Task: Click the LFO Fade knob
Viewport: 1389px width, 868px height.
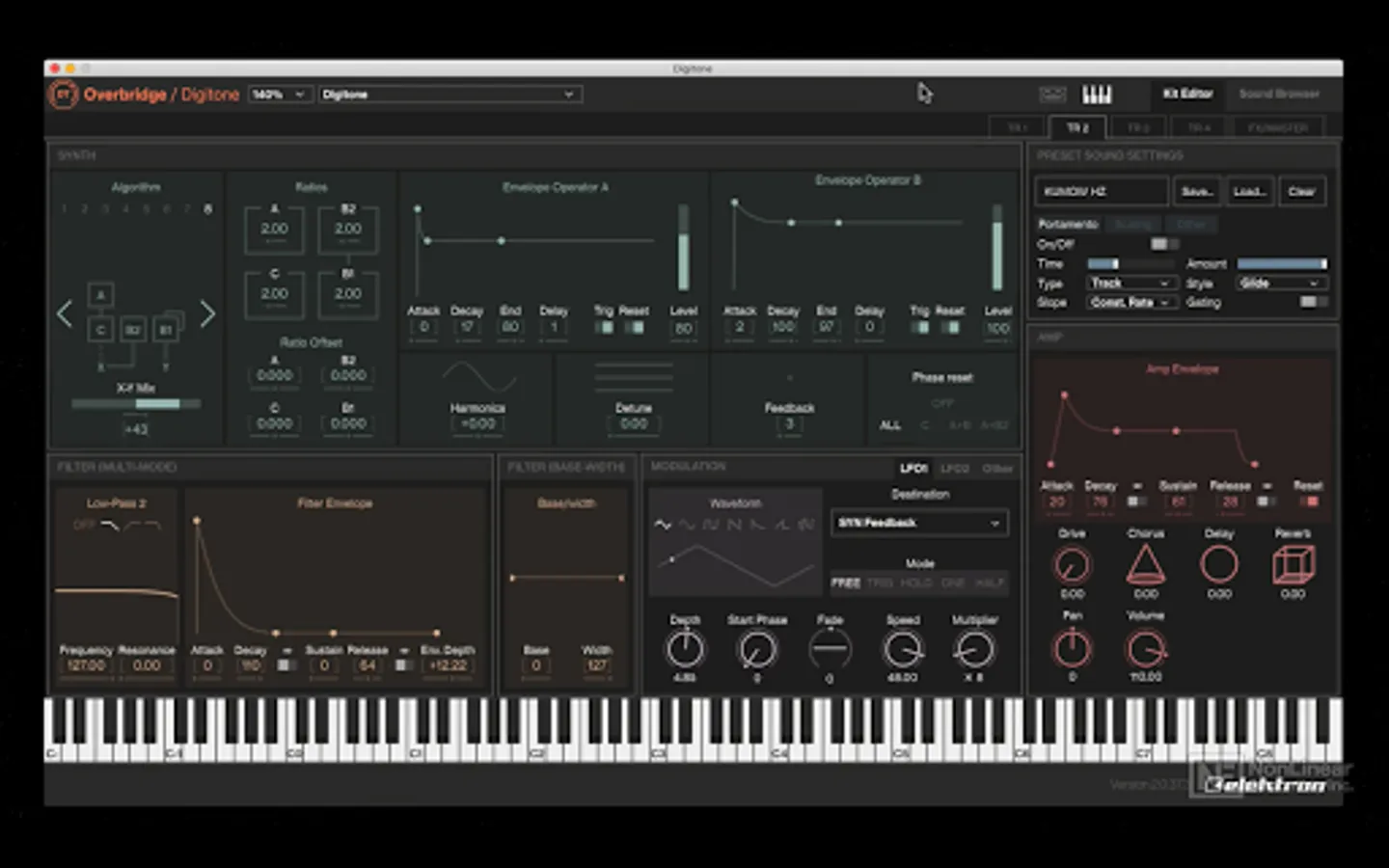Action: click(830, 649)
